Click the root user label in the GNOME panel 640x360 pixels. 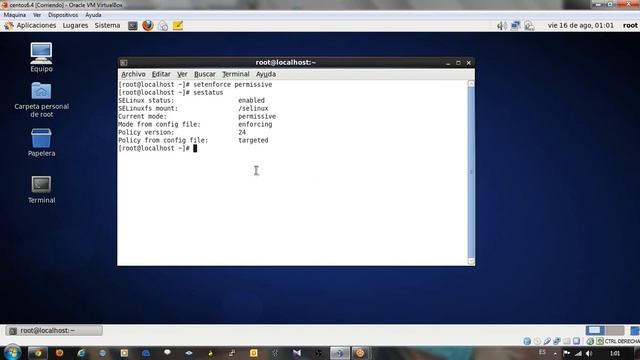pos(630,25)
